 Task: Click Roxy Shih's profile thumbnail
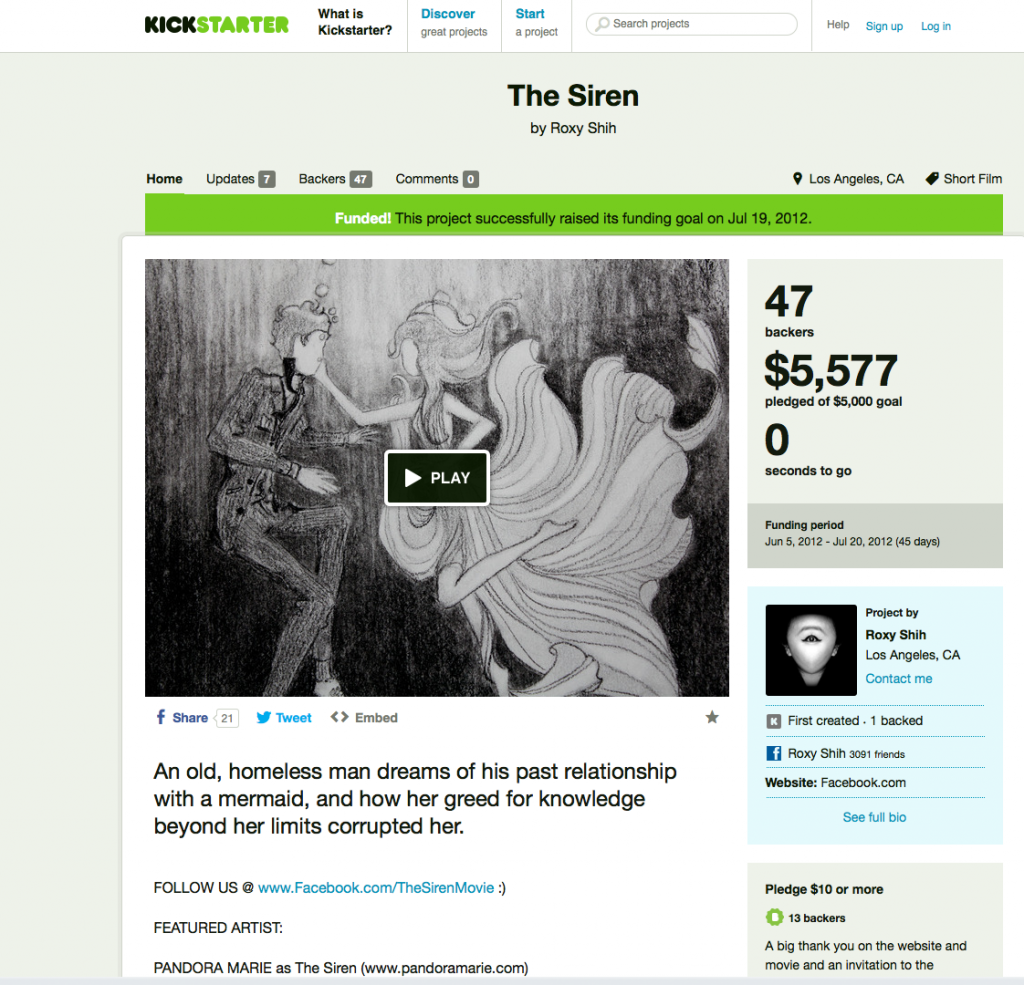tap(811, 650)
